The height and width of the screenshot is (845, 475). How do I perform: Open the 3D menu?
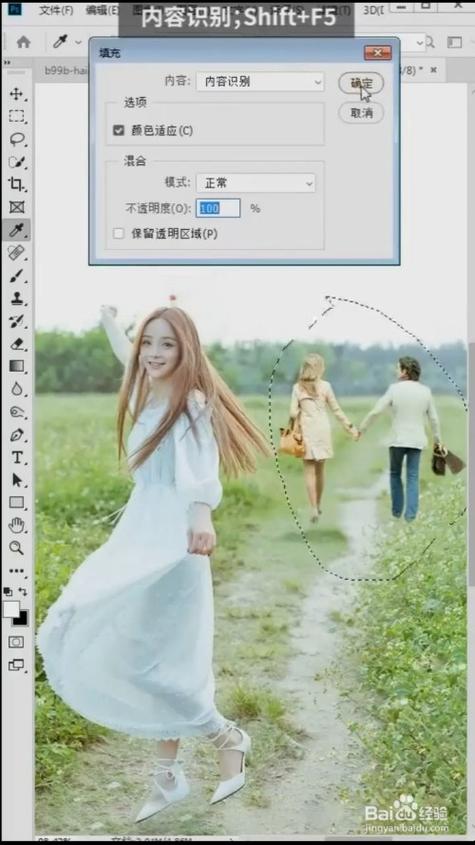tap(372, 10)
